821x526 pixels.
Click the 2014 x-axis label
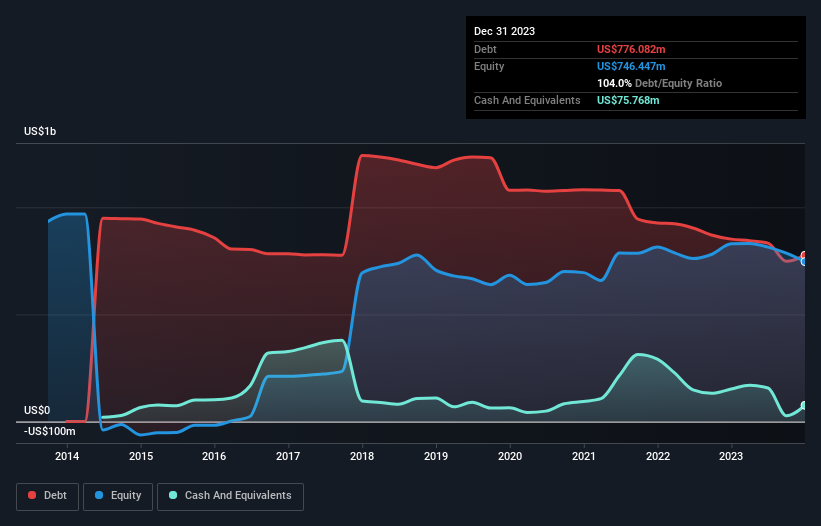coord(67,456)
